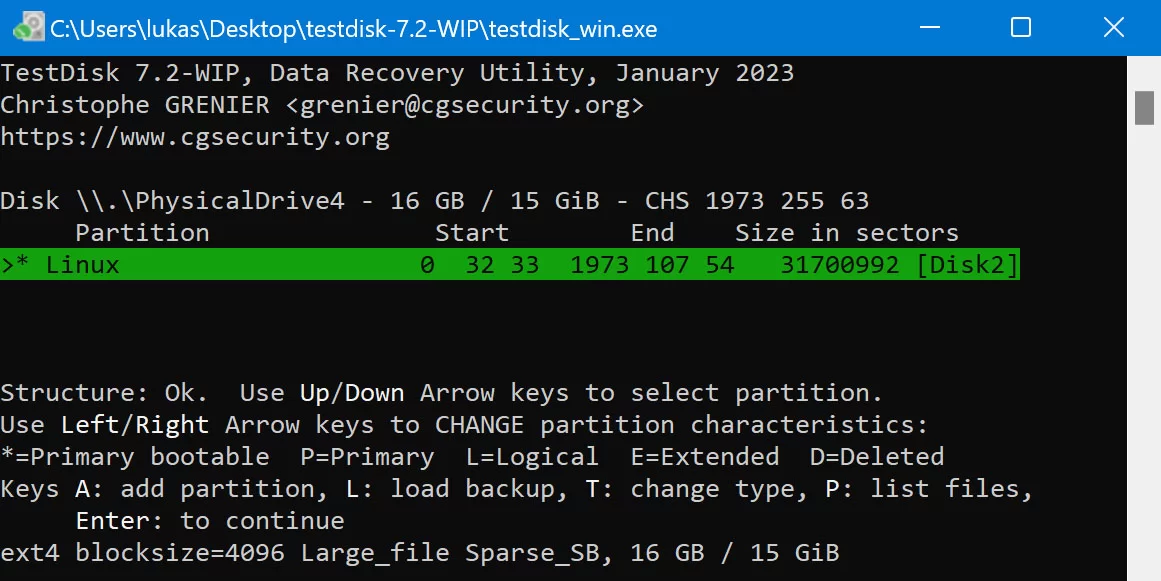This screenshot has height=581, width=1161.
Task: Click the vertical scrollbar thumb
Action: (x=1144, y=107)
